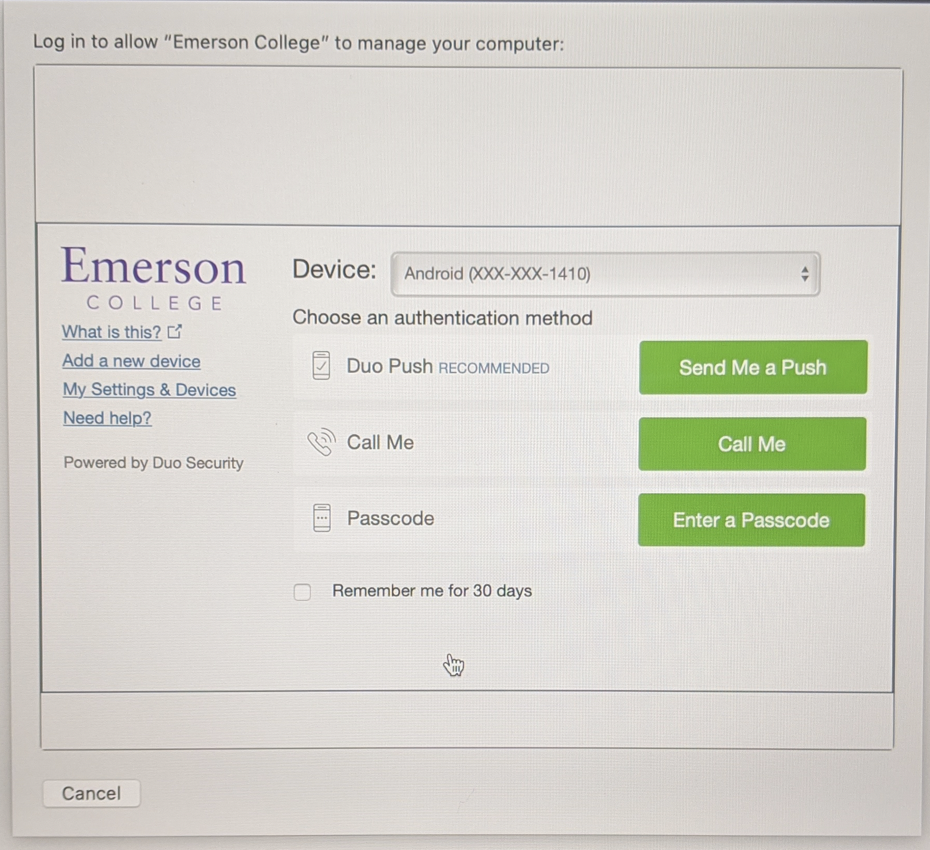Click Enter a Passcode button
This screenshot has height=850, width=930.
[751, 520]
